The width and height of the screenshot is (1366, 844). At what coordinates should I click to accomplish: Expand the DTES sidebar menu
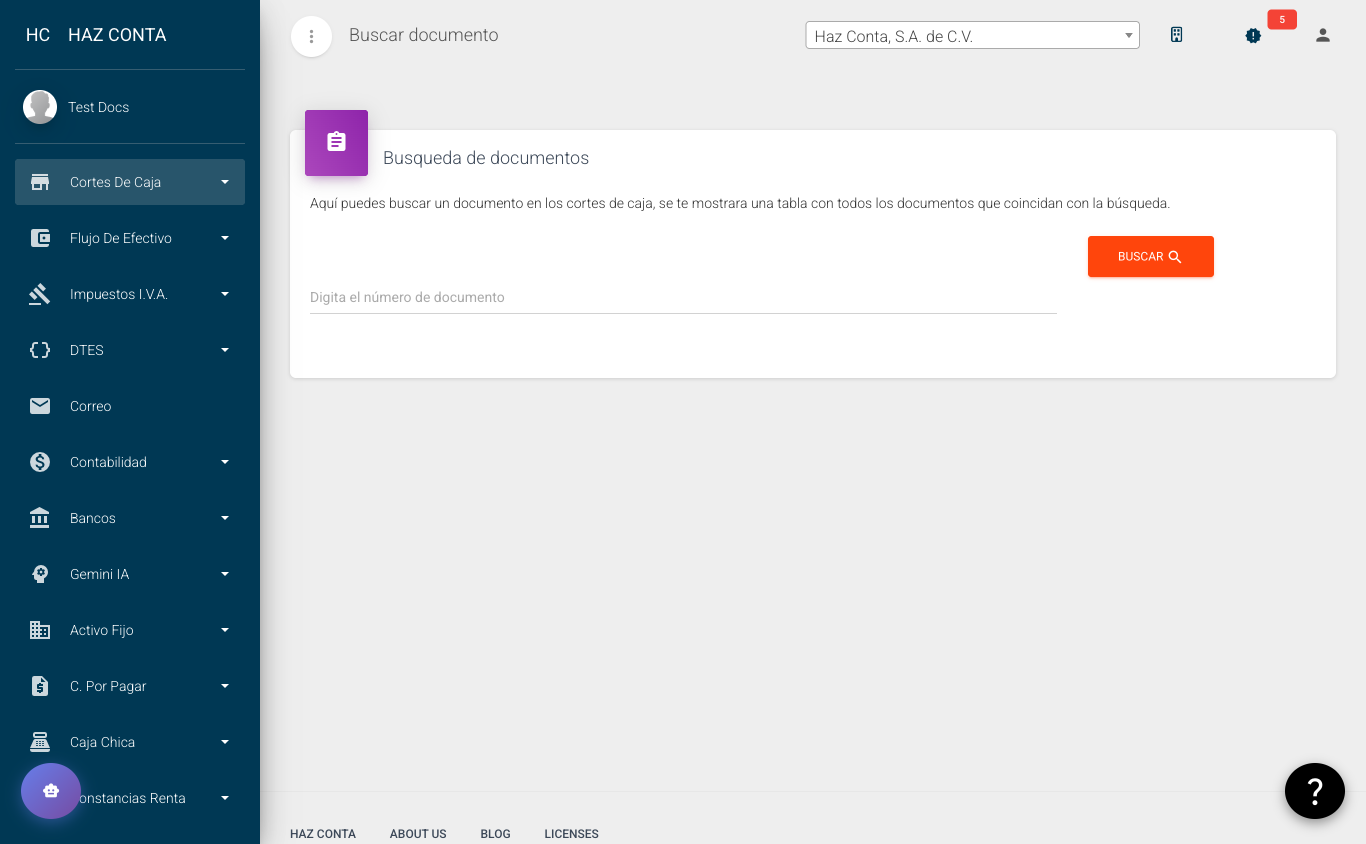coord(130,350)
